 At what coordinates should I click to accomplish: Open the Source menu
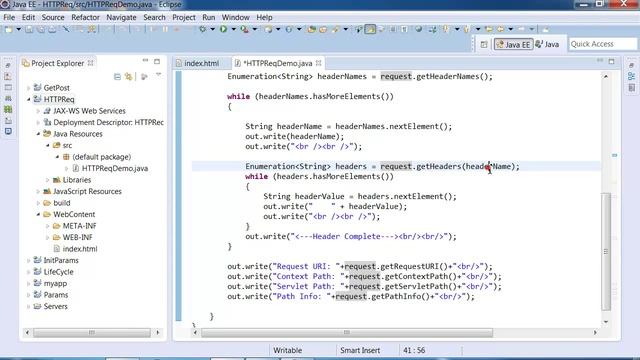coord(53,18)
